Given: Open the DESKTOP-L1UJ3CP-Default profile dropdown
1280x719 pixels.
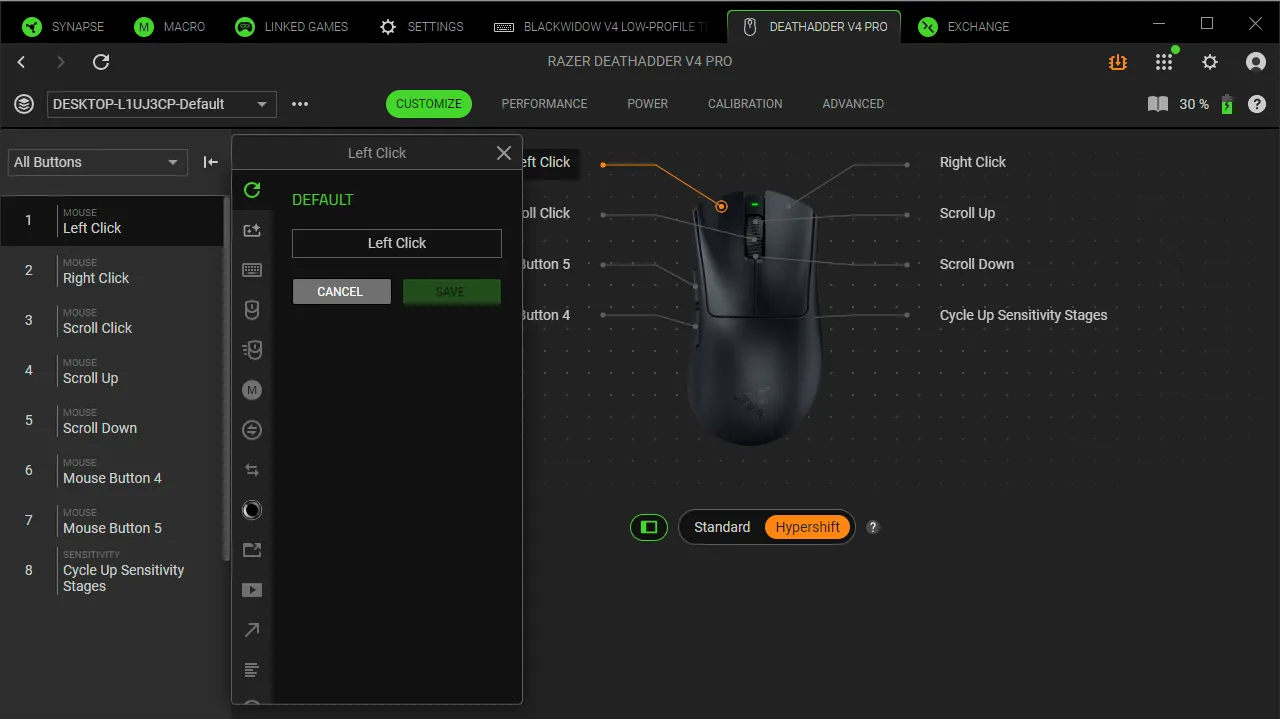Looking at the screenshot, I should (x=161, y=104).
